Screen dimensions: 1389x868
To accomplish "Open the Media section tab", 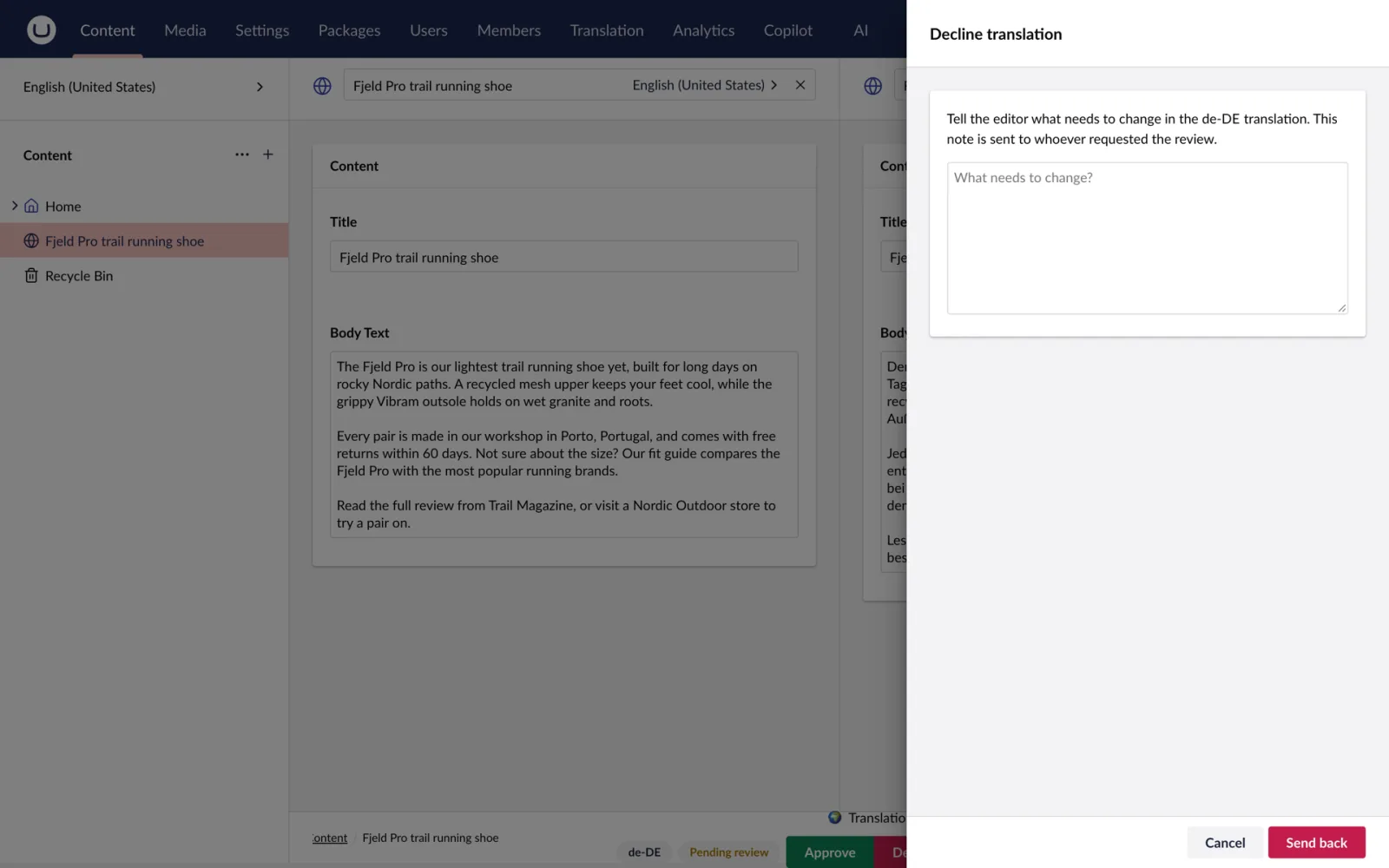I will (x=185, y=30).
